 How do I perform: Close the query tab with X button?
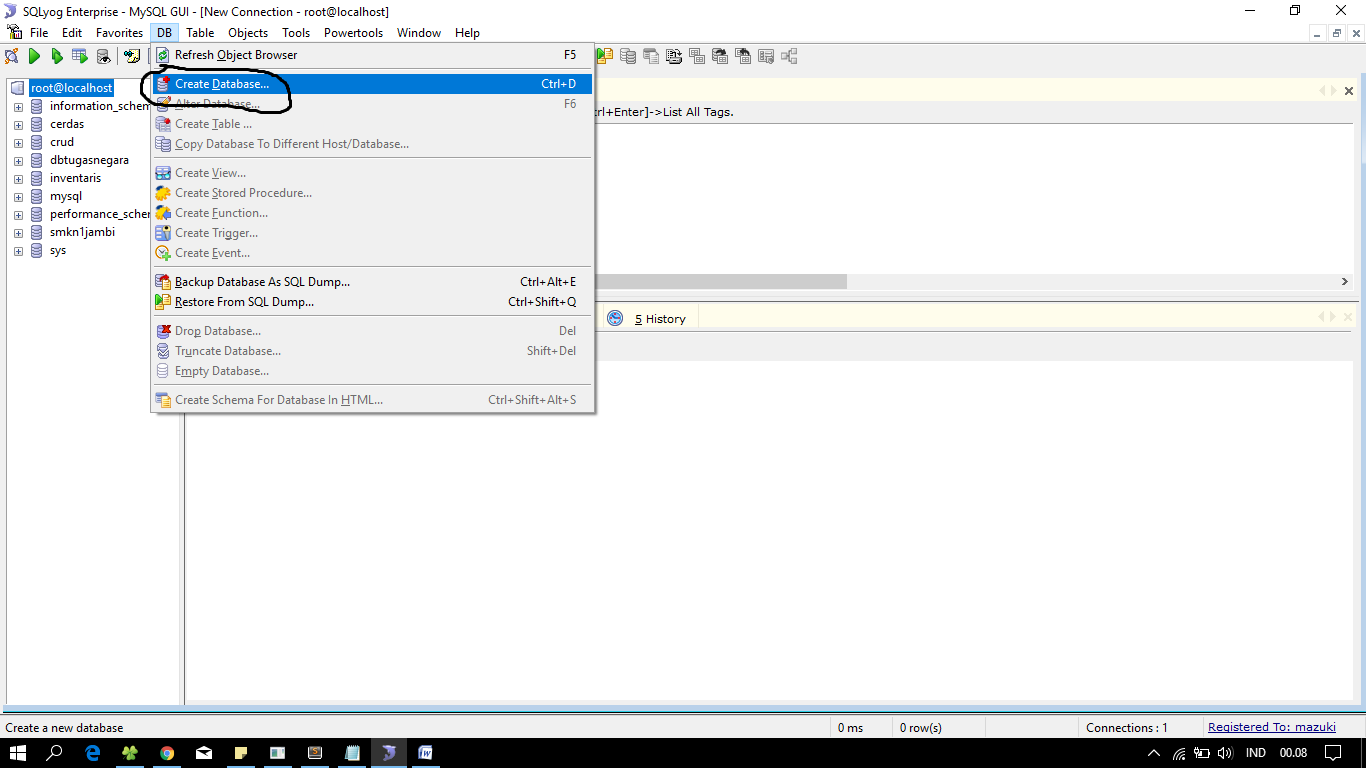coord(1349,91)
